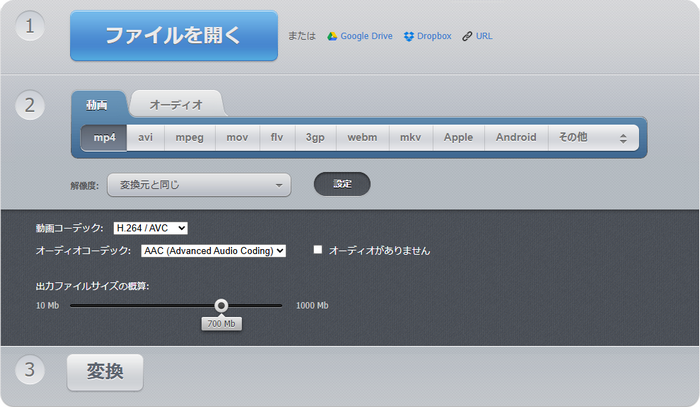Open the 動画コーデック H.264 / AVC dropdown

[x=150, y=228]
